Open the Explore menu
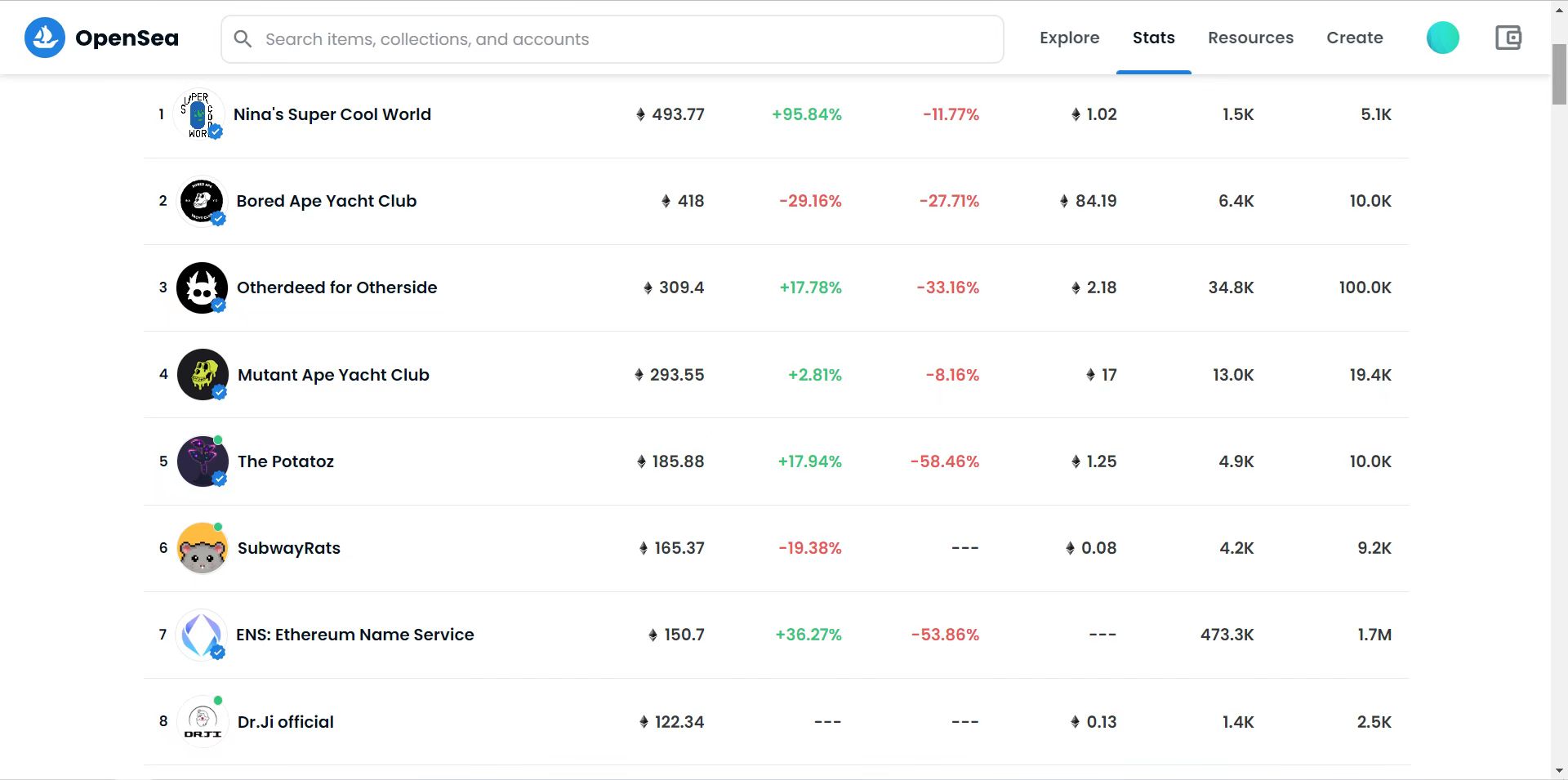 1069,38
